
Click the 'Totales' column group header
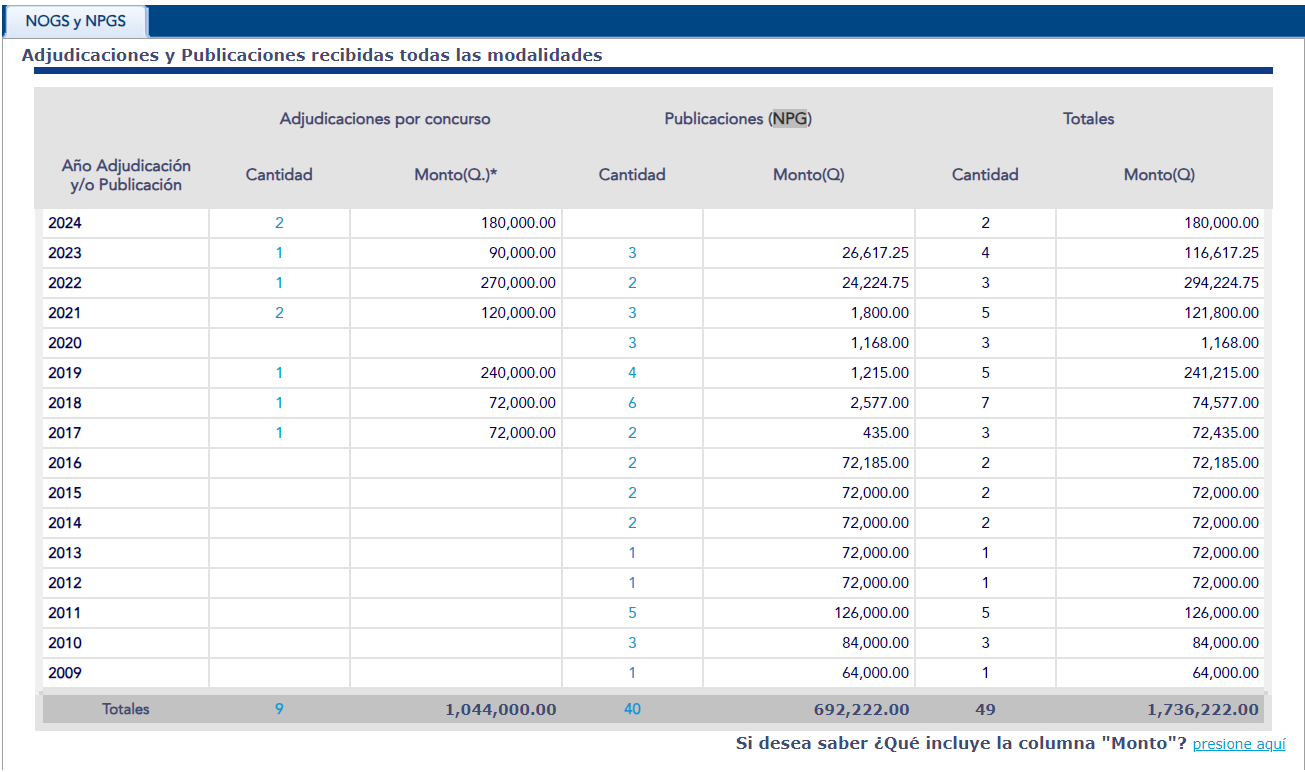pyautogui.click(x=1089, y=118)
